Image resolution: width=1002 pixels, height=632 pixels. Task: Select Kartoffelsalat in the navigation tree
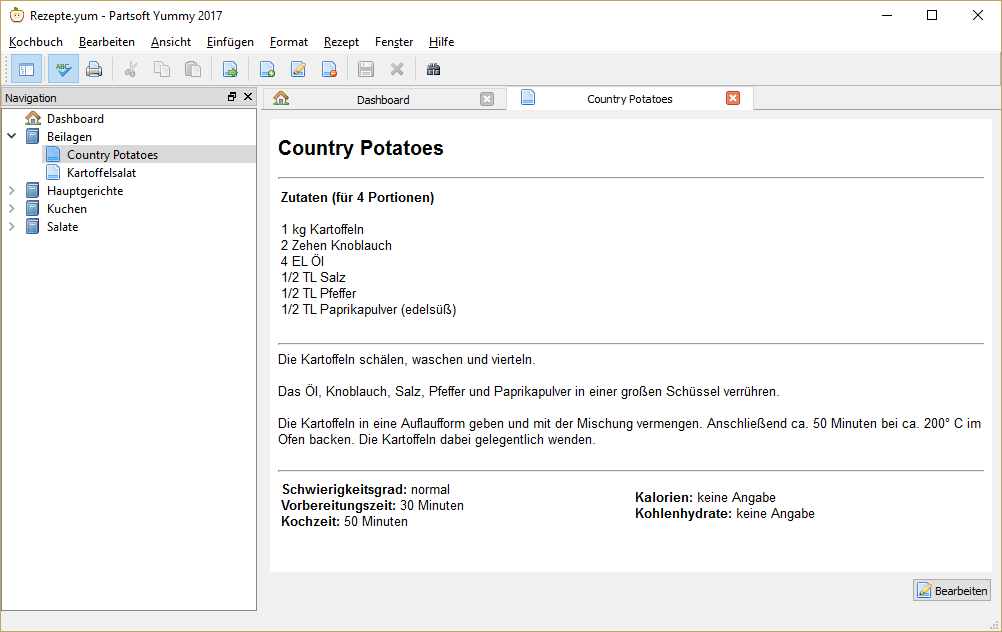(x=101, y=173)
